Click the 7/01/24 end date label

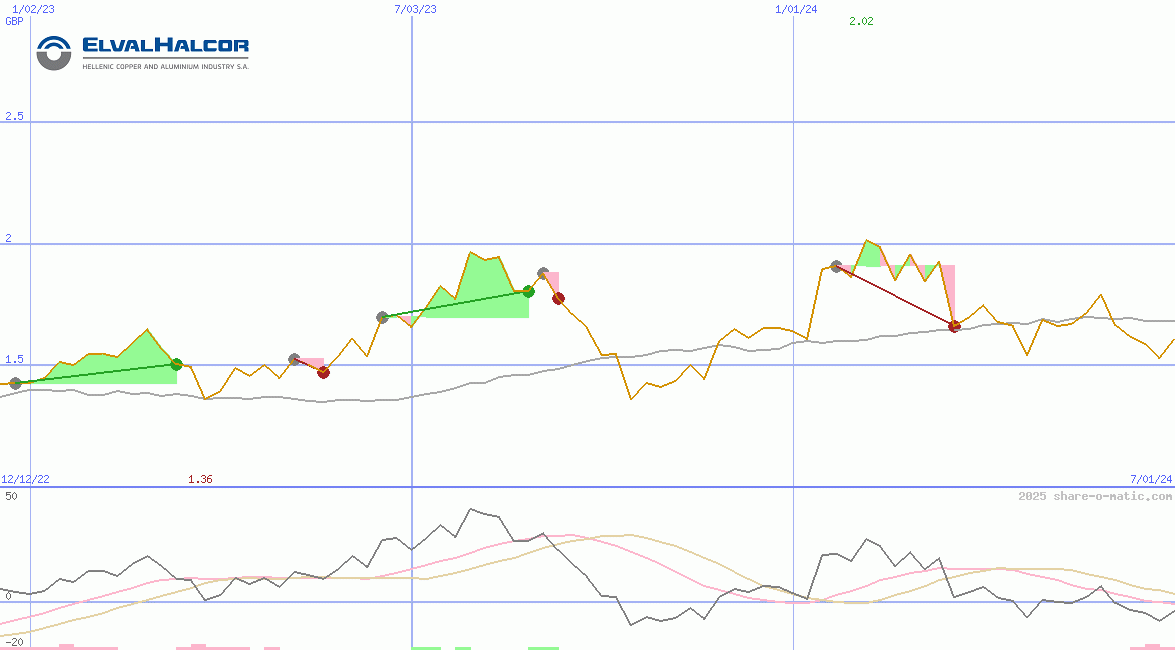pos(1150,479)
